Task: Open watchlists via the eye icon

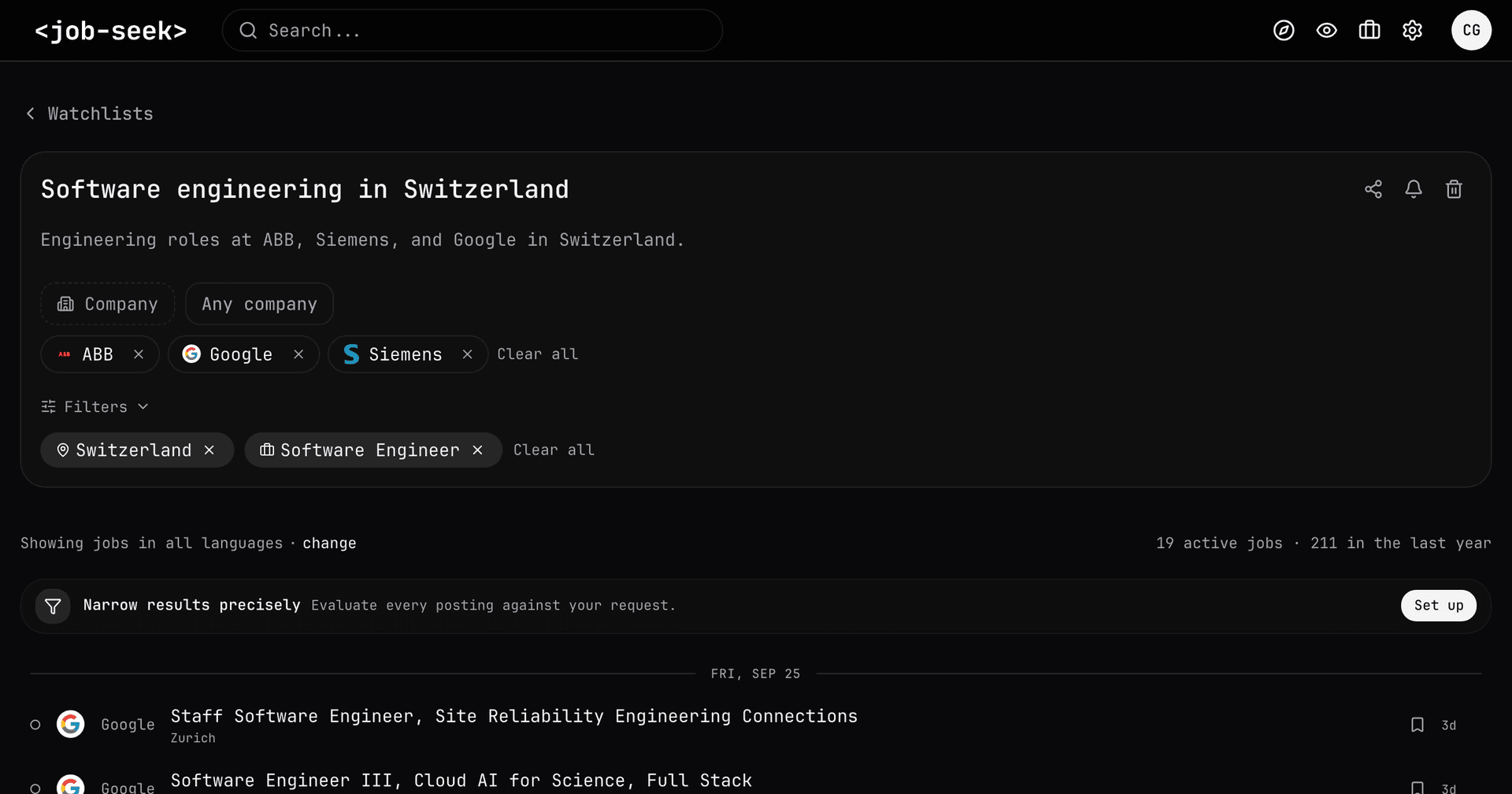Action: coord(1327,31)
